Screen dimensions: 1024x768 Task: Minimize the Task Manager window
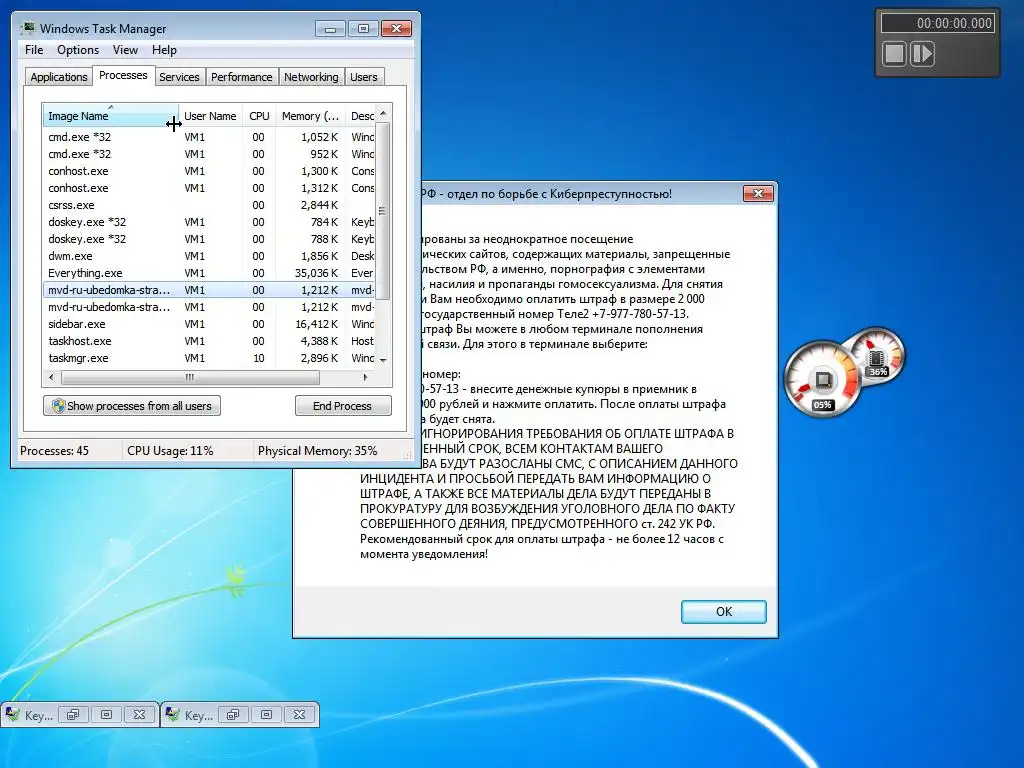click(x=330, y=29)
